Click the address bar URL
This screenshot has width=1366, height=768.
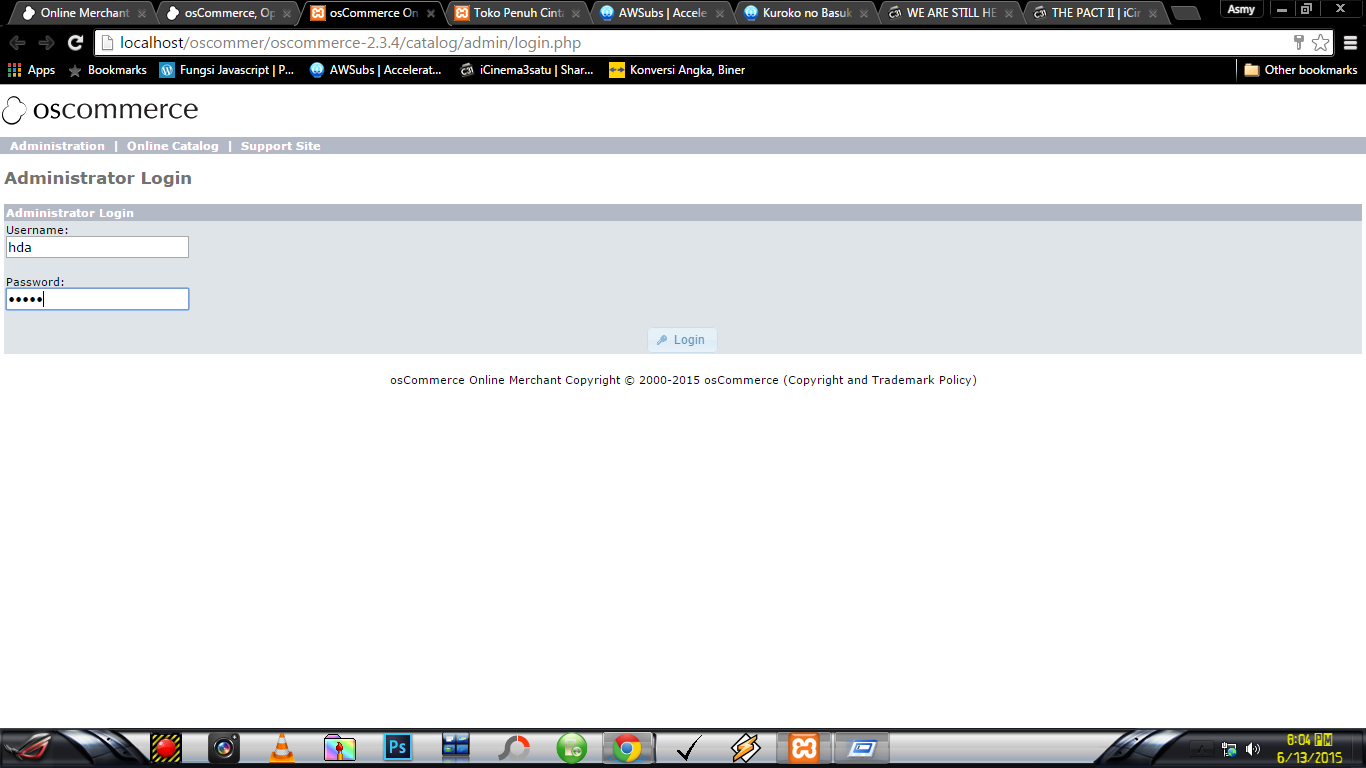pos(350,43)
